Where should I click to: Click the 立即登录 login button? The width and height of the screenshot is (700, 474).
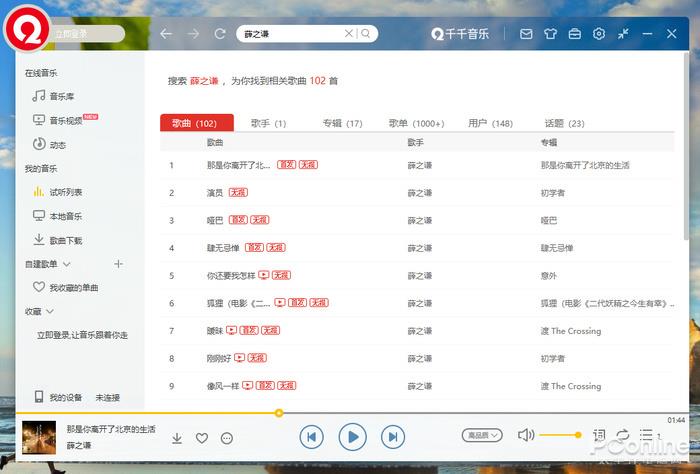(x=76, y=34)
